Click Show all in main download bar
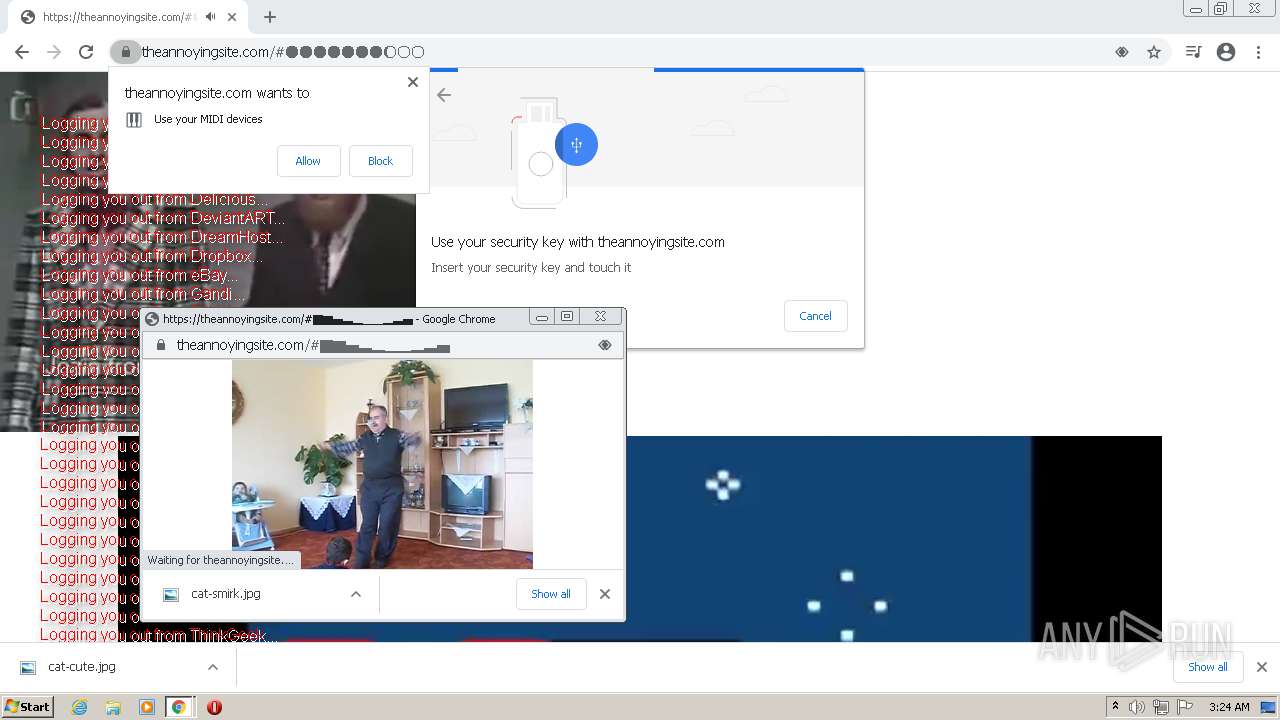This screenshot has width=1280, height=720. click(1208, 667)
